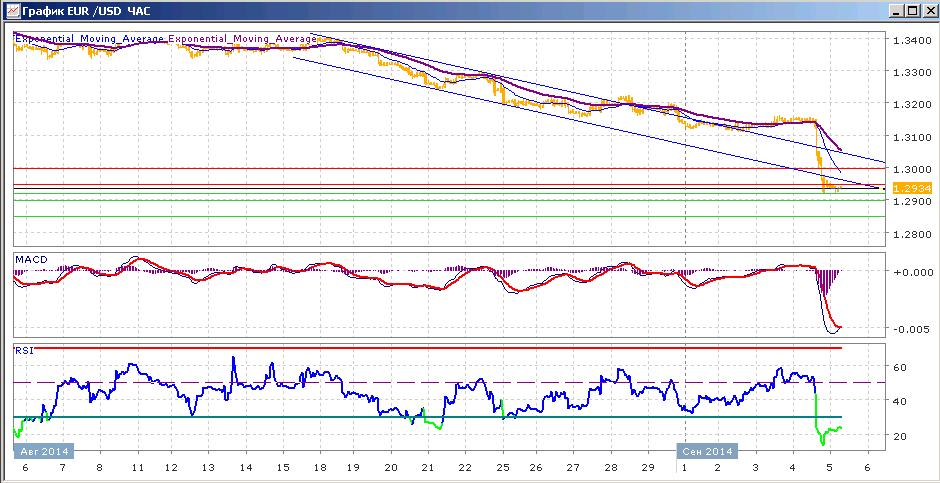Click date axis label 25

(501, 467)
